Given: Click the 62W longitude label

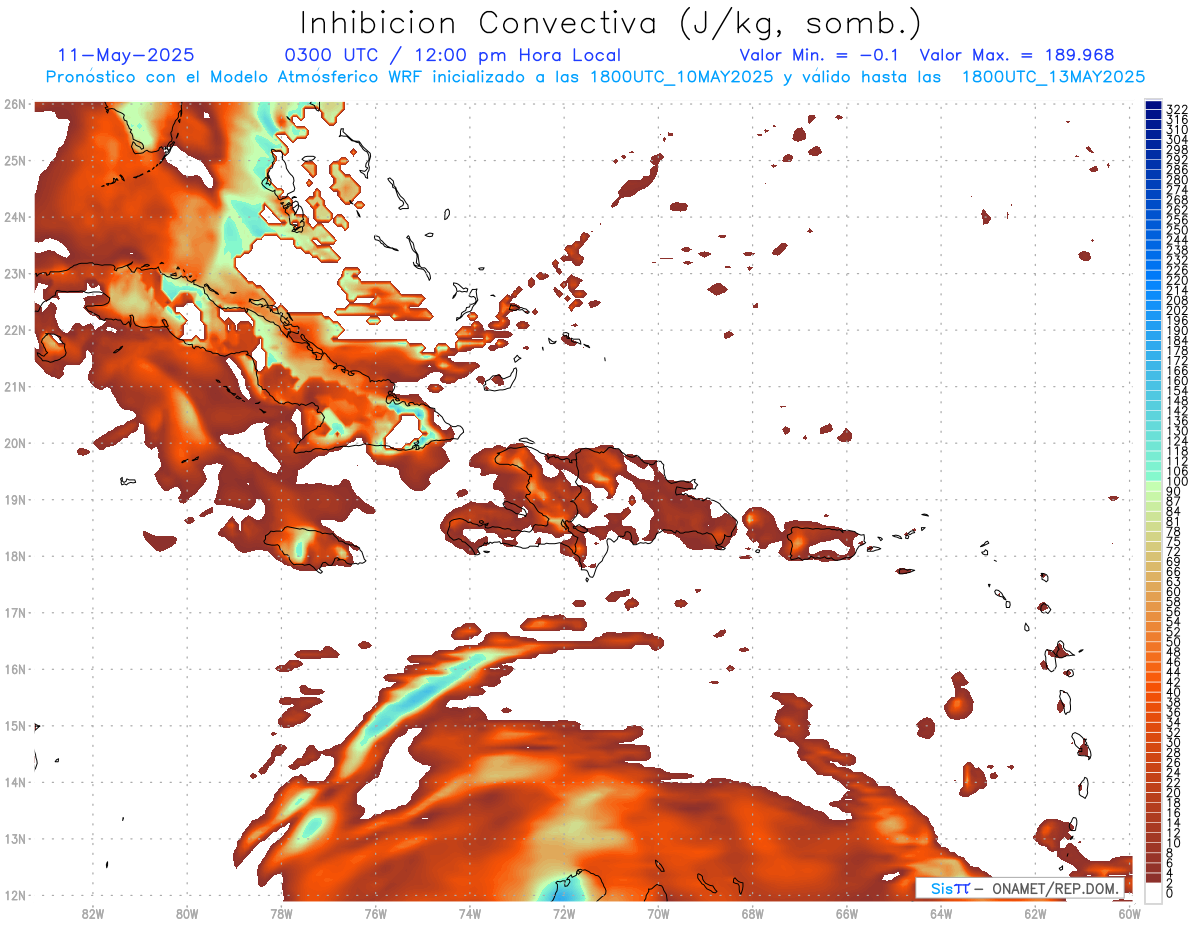Looking at the screenshot, I should [1035, 913].
